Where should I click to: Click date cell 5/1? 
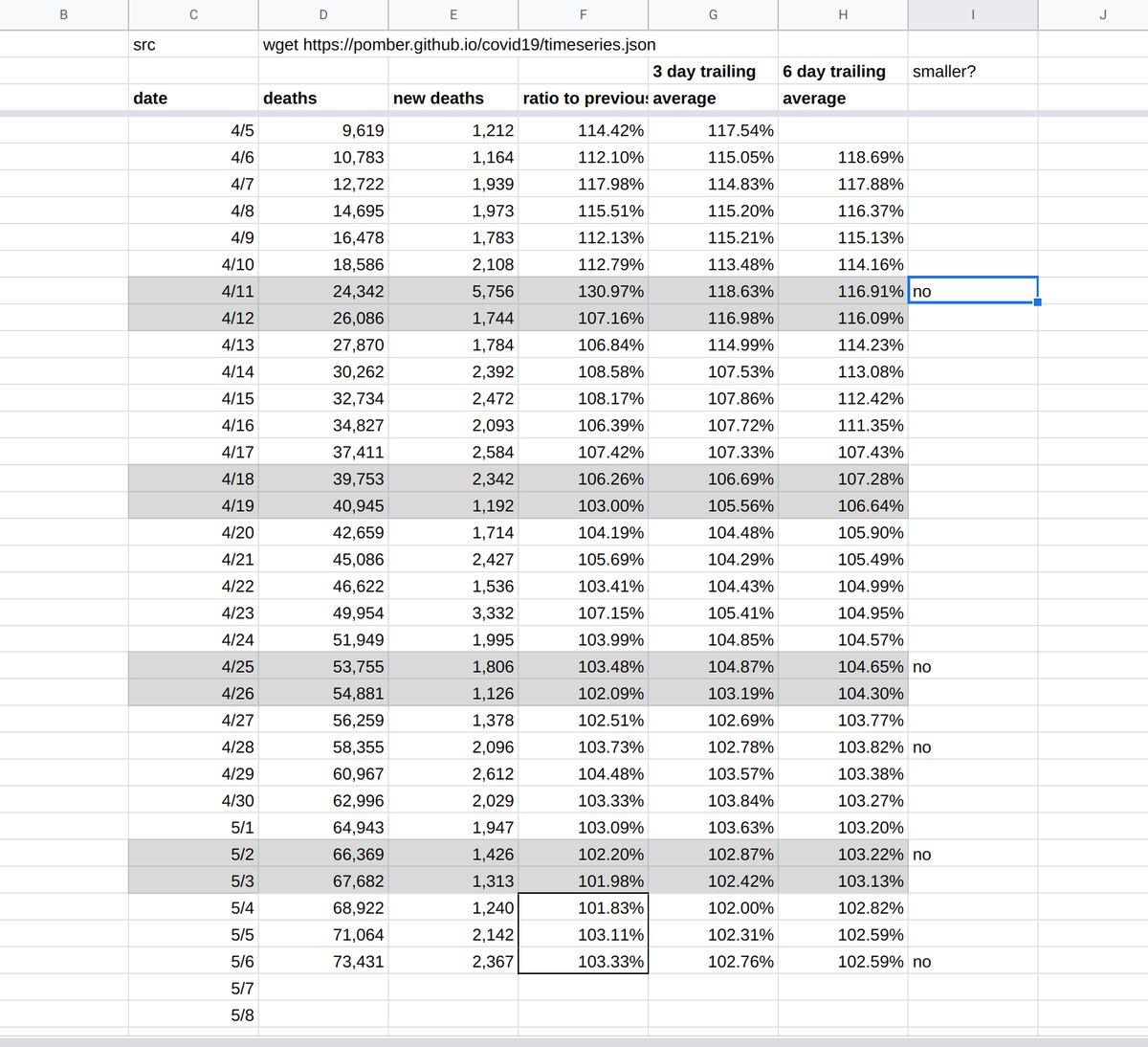(193, 827)
